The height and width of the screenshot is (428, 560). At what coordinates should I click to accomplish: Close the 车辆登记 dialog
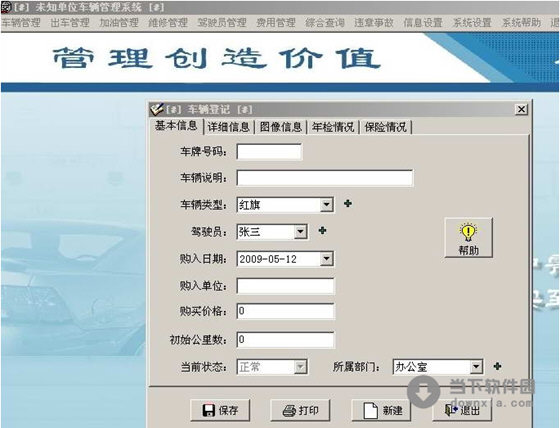[521, 109]
